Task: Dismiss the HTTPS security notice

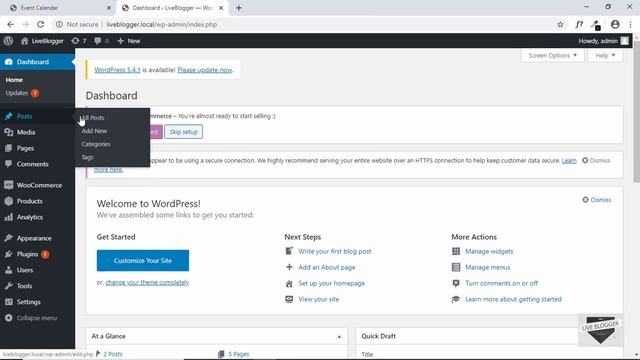Action: click(x=596, y=160)
